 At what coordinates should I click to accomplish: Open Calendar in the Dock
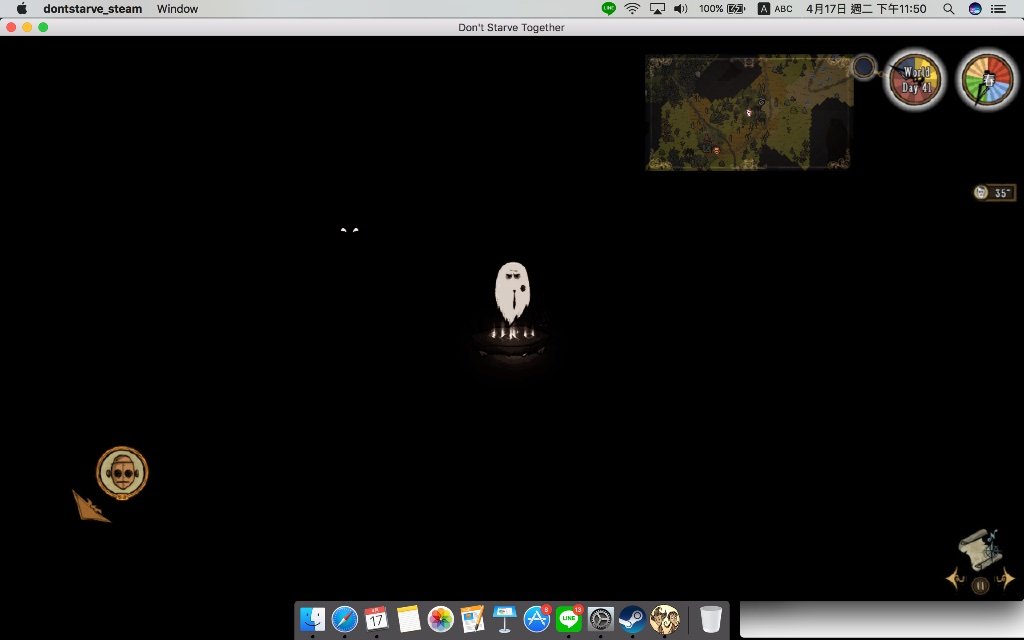coord(376,618)
